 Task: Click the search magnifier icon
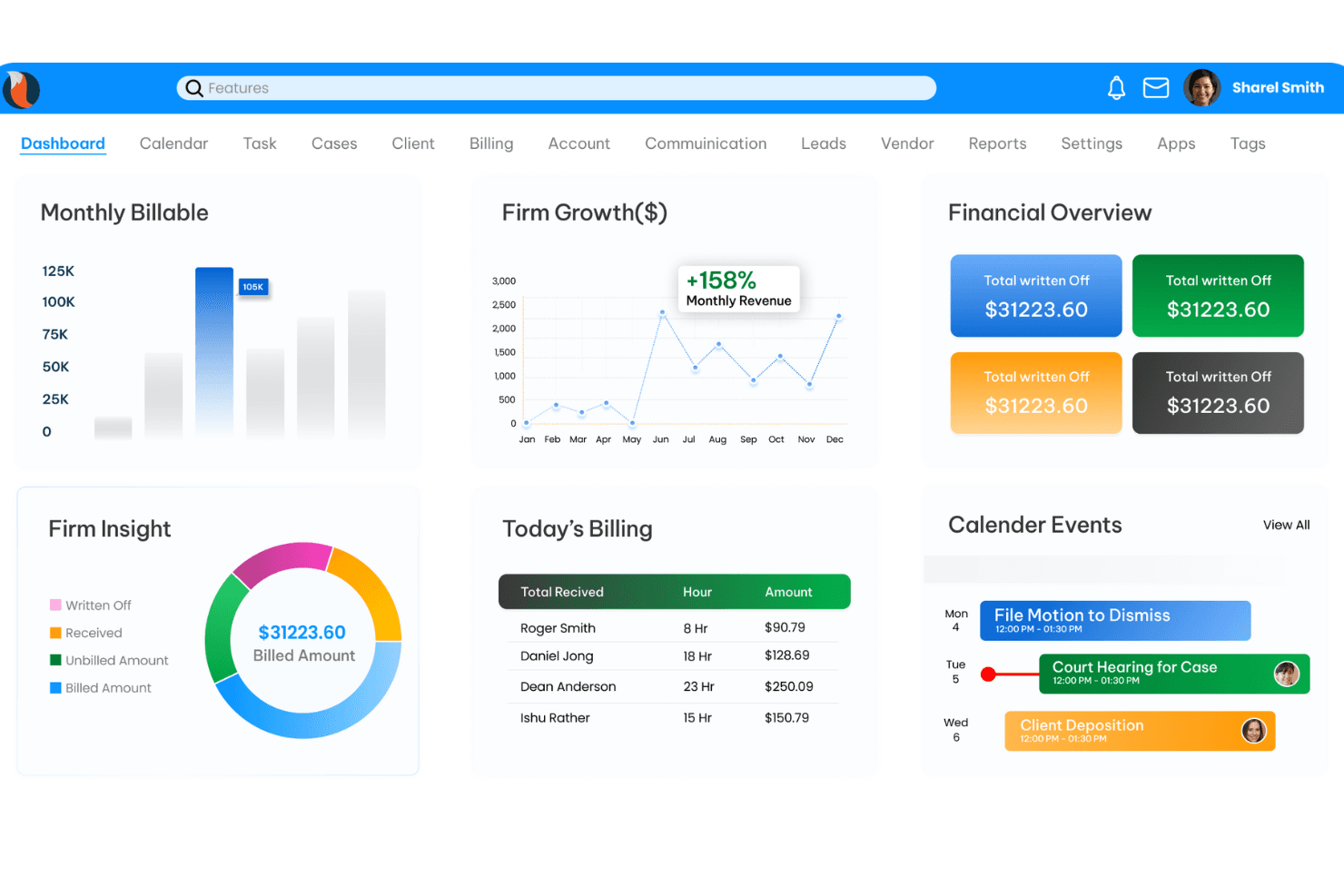pyautogui.click(x=194, y=88)
